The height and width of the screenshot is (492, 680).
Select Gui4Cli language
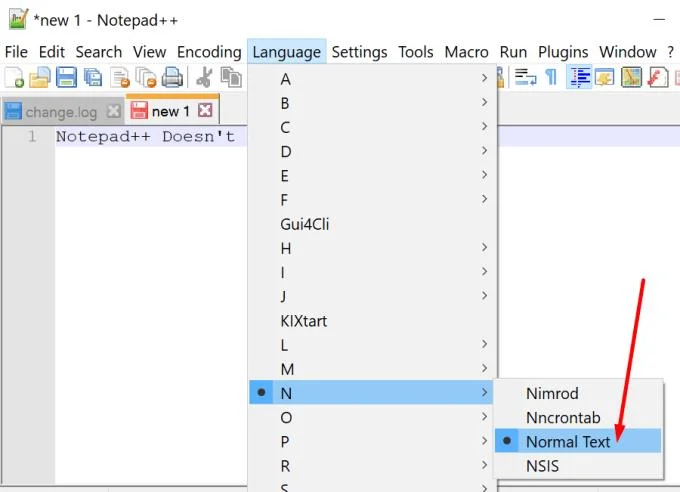pos(372,224)
